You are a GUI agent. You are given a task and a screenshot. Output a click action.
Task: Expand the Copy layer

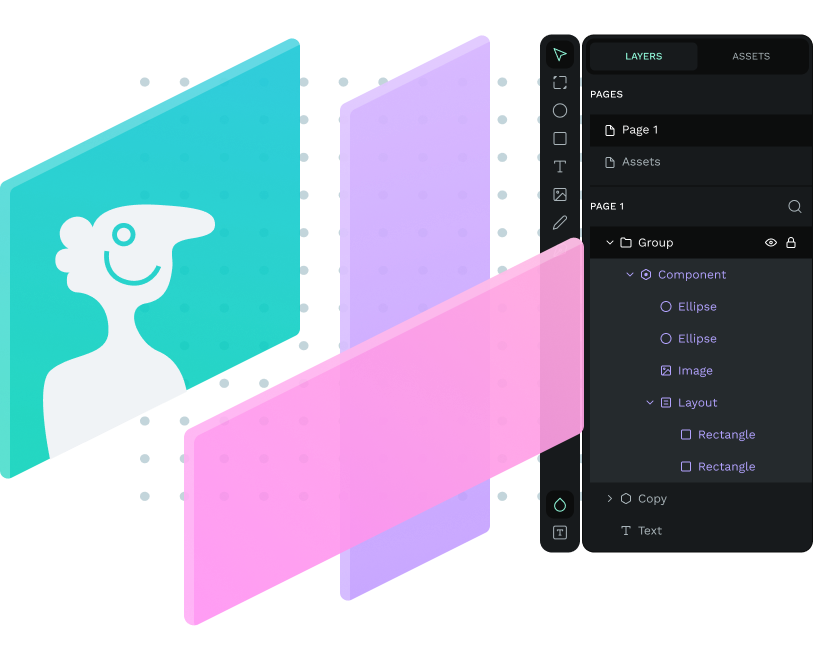[610, 498]
